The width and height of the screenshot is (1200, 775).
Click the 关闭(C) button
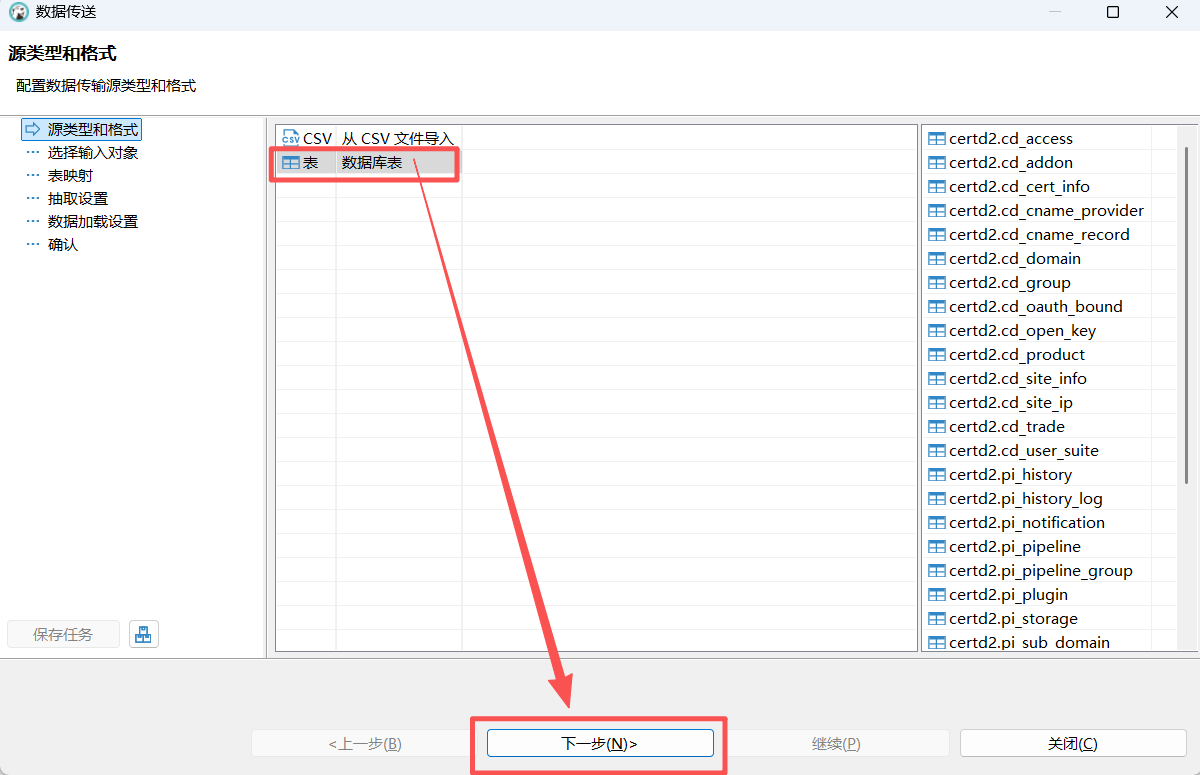[1072, 743]
